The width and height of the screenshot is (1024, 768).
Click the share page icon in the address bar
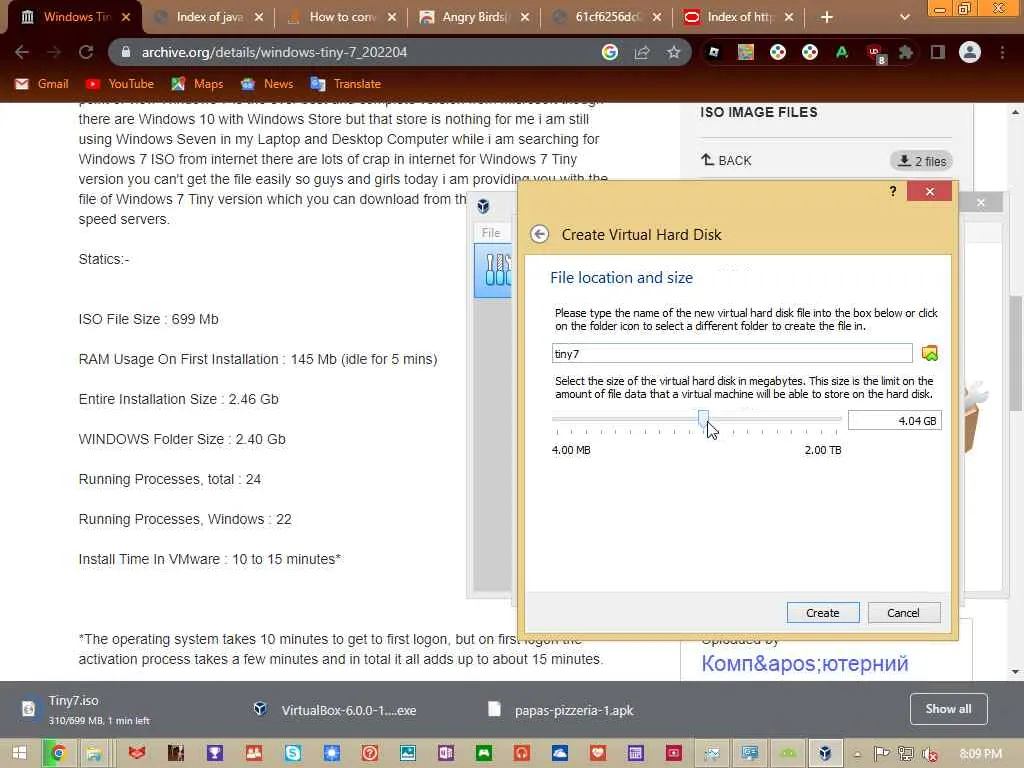(642, 52)
